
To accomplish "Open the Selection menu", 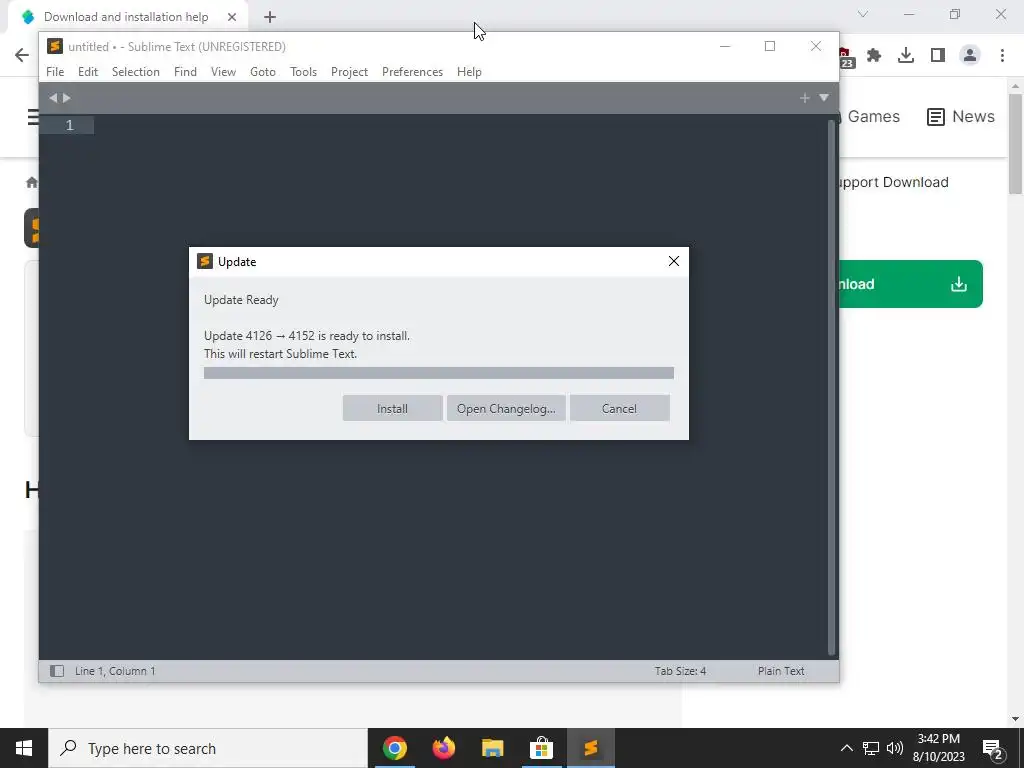I will click(x=136, y=72).
